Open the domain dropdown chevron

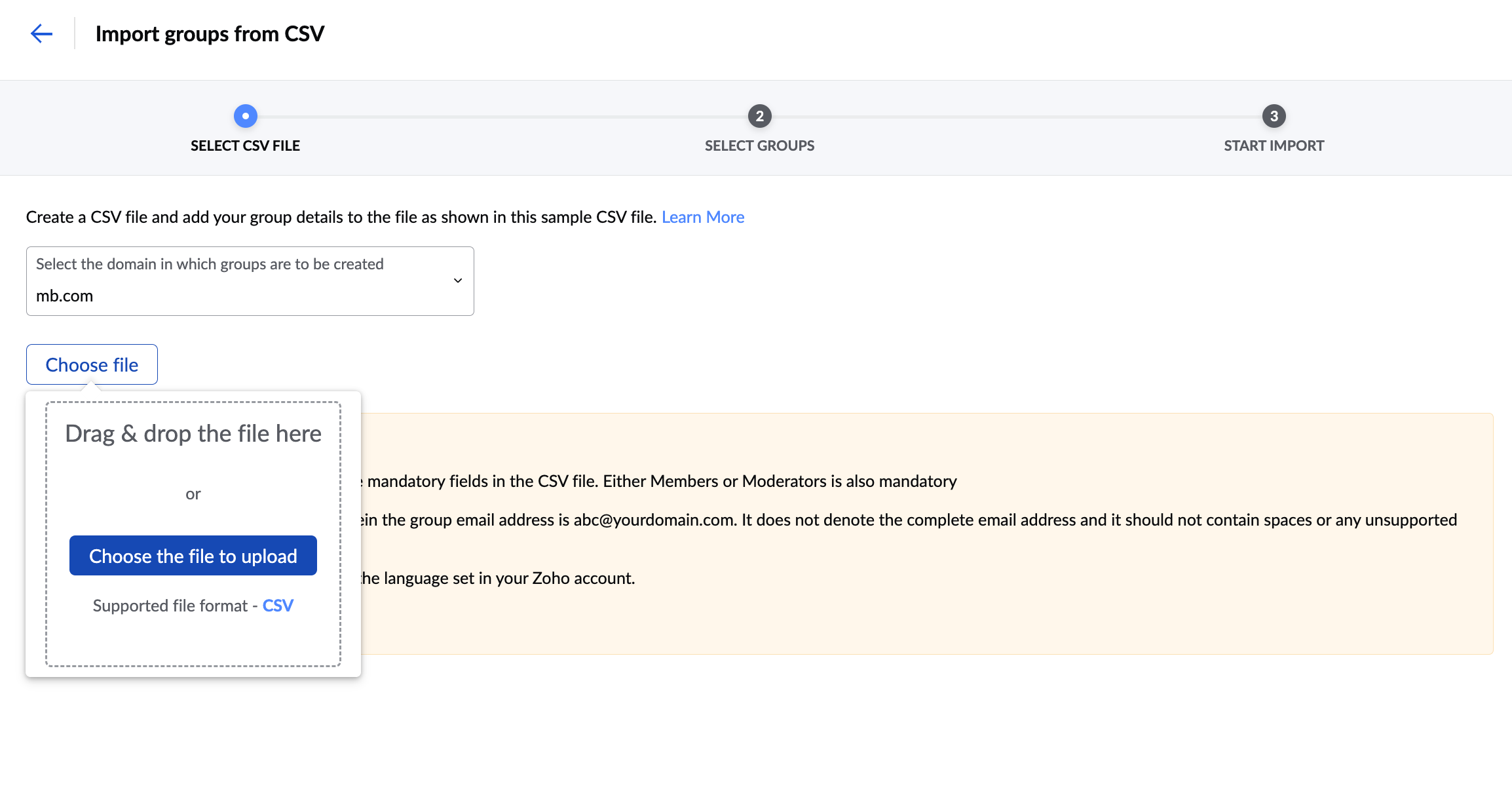458,280
